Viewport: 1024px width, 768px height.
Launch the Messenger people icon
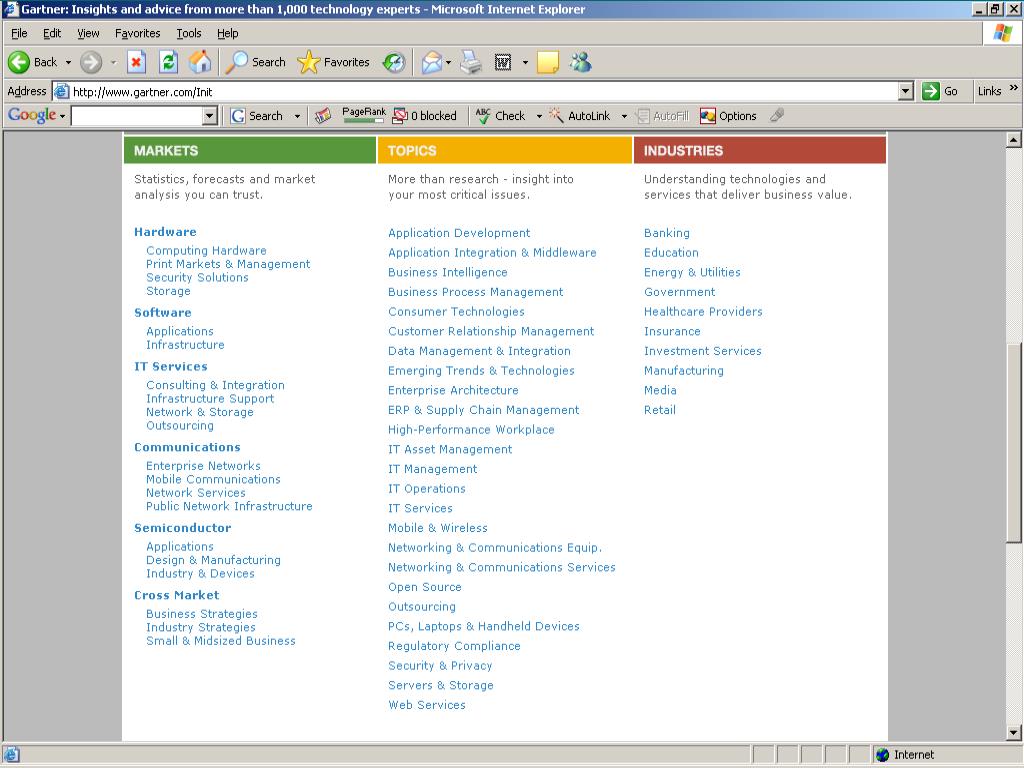pyautogui.click(x=580, y=63)
